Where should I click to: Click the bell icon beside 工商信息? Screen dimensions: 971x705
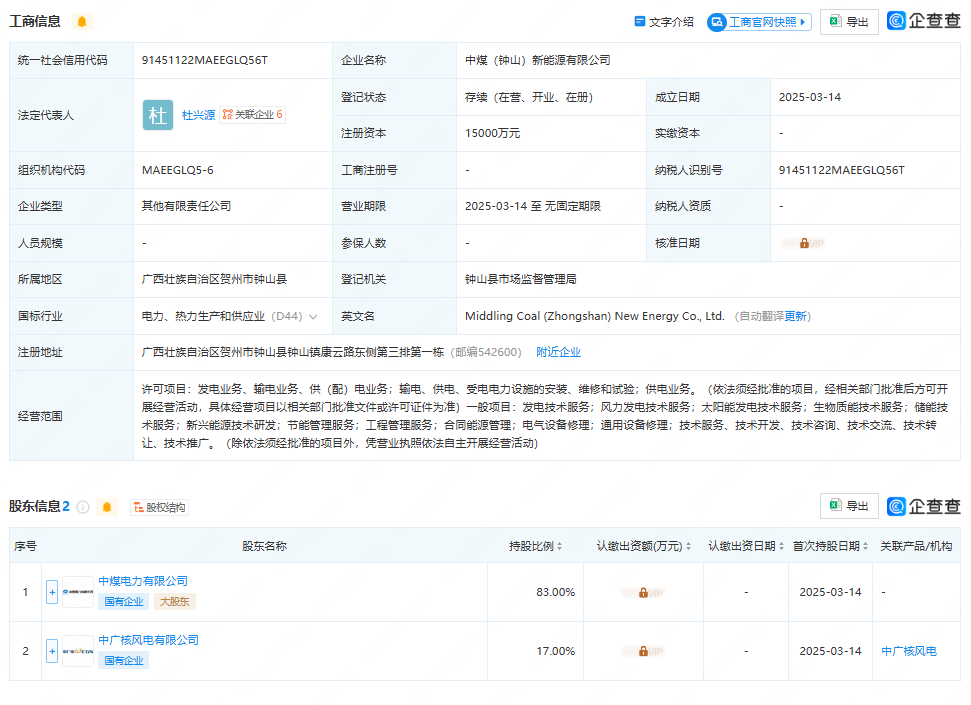[82, 22]
